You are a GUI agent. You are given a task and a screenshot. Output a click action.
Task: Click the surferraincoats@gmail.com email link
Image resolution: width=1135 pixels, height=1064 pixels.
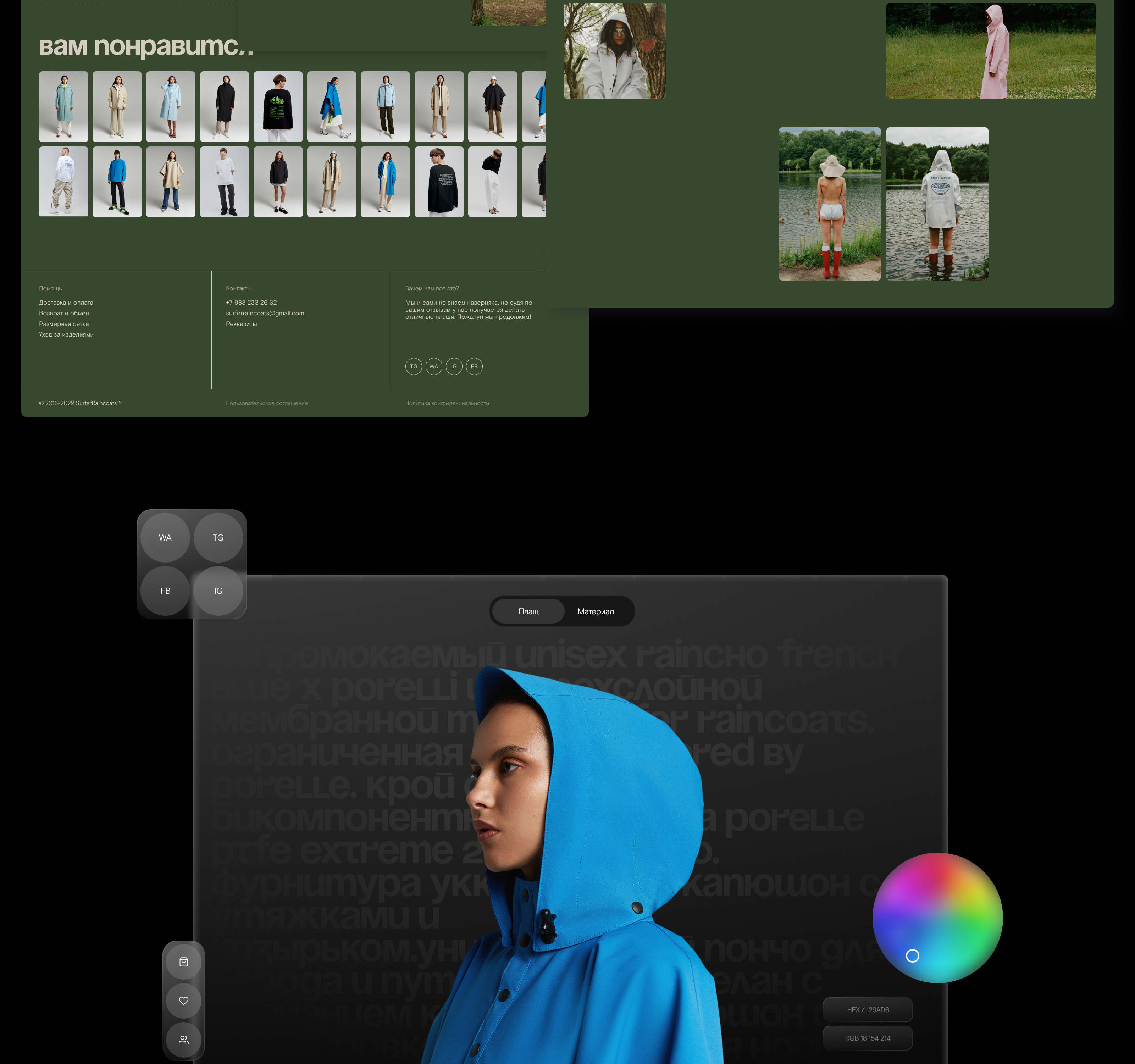pos(265,313)
